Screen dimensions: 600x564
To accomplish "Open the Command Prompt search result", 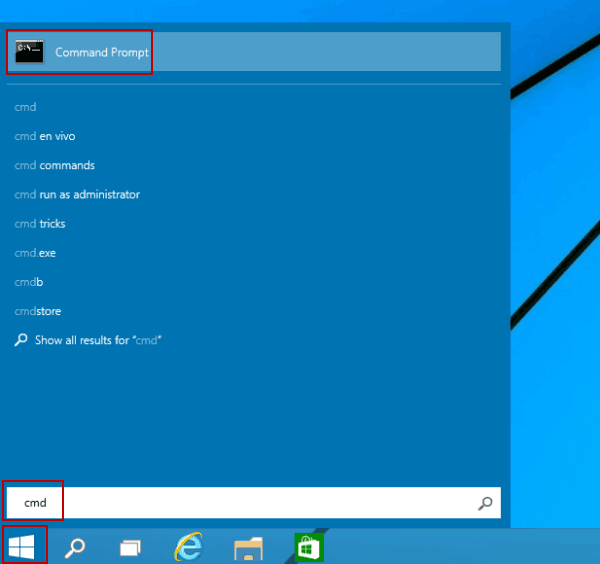I will pyautogui.click(x=254, y=52).
